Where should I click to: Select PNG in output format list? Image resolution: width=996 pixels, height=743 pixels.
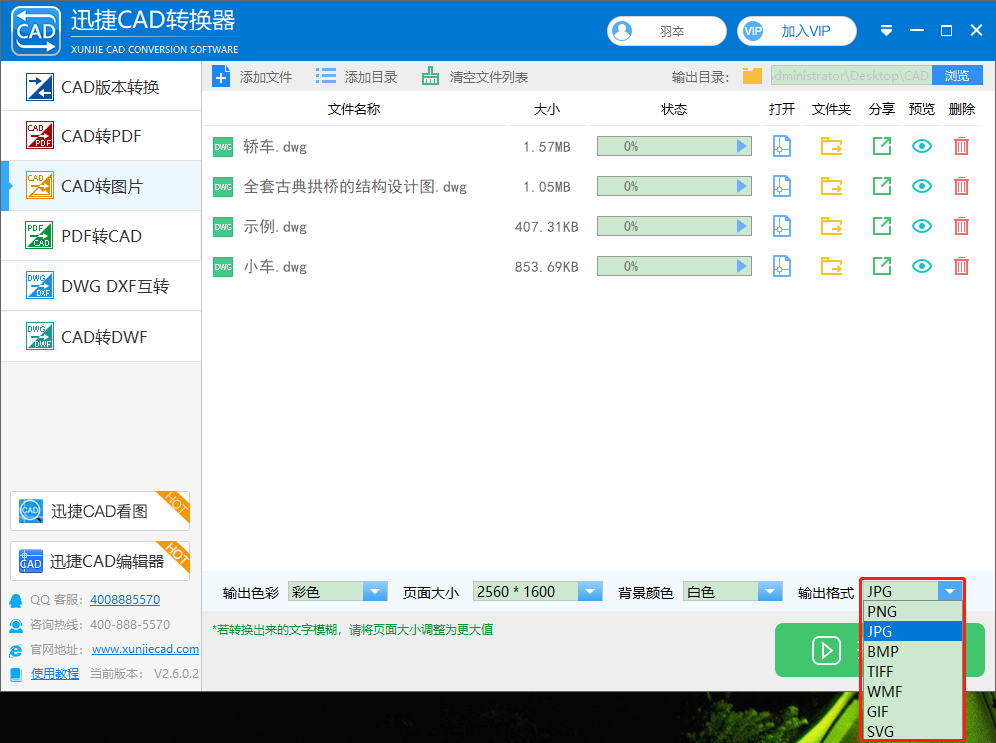tap(913, 612)
